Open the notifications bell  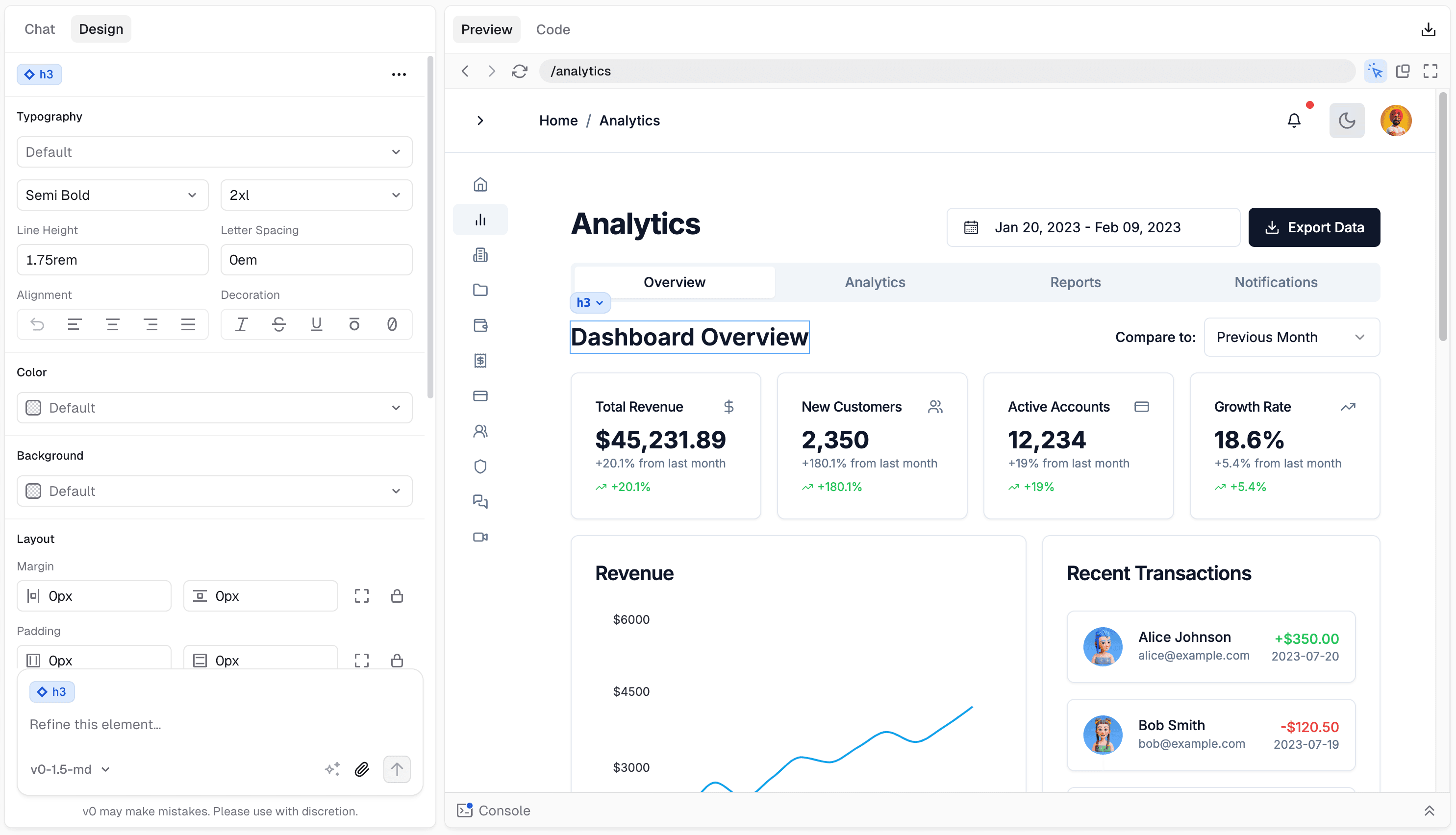pyautogui.click(x=1294, y=121)
